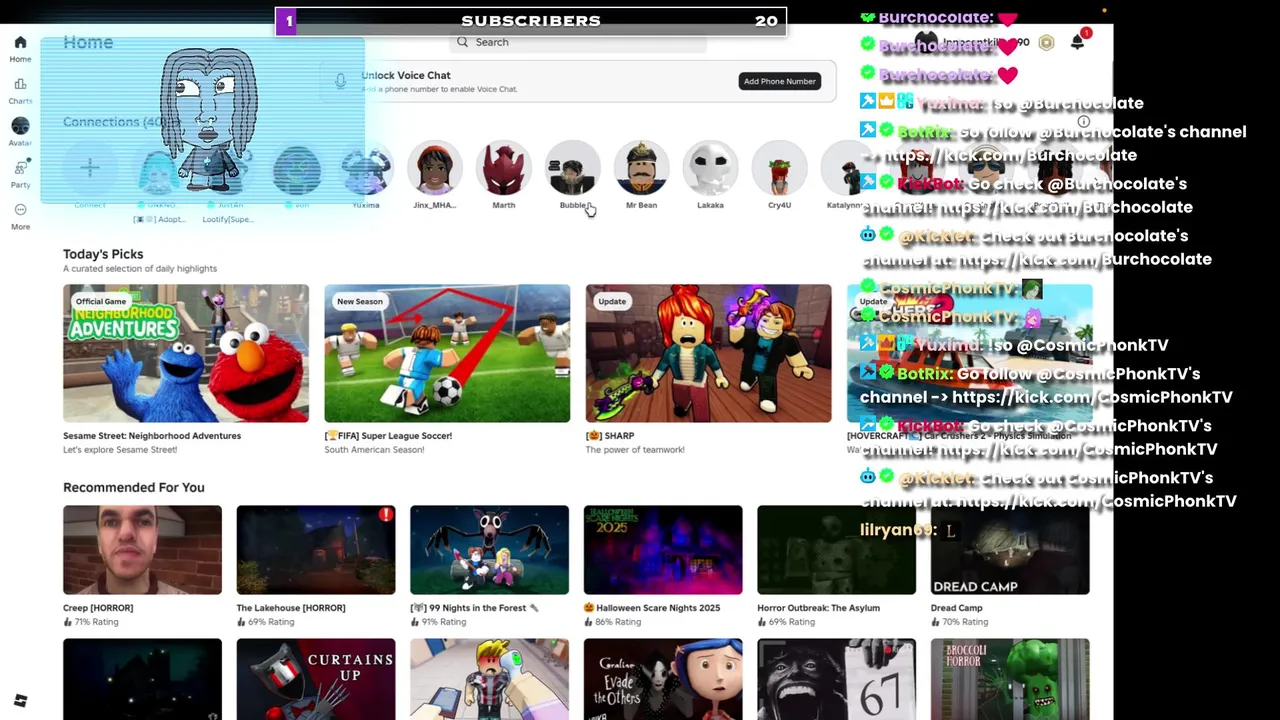Screen dimensions: 1280x720
Task: Open Sesame Street Neighborhood Adventures thumbnail
Action: [186, 353]
